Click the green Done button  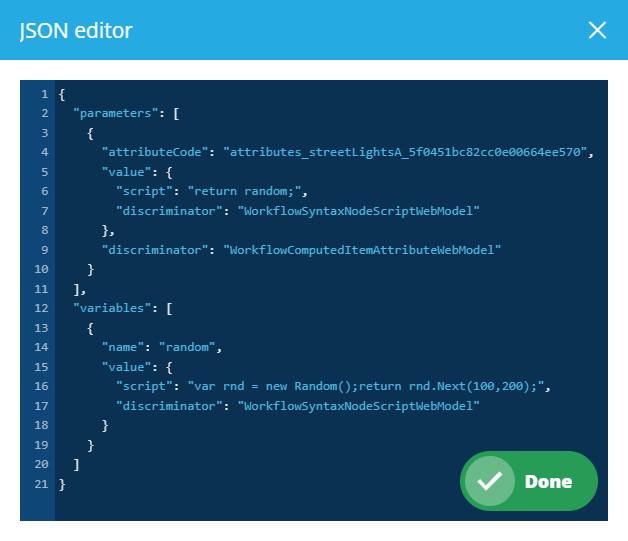coord(528,481)
